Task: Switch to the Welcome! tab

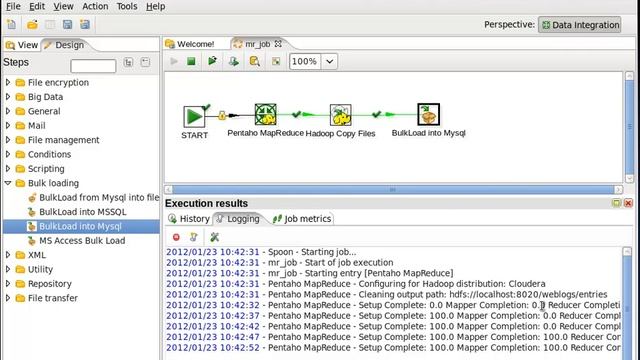Action: coord(190,44)
